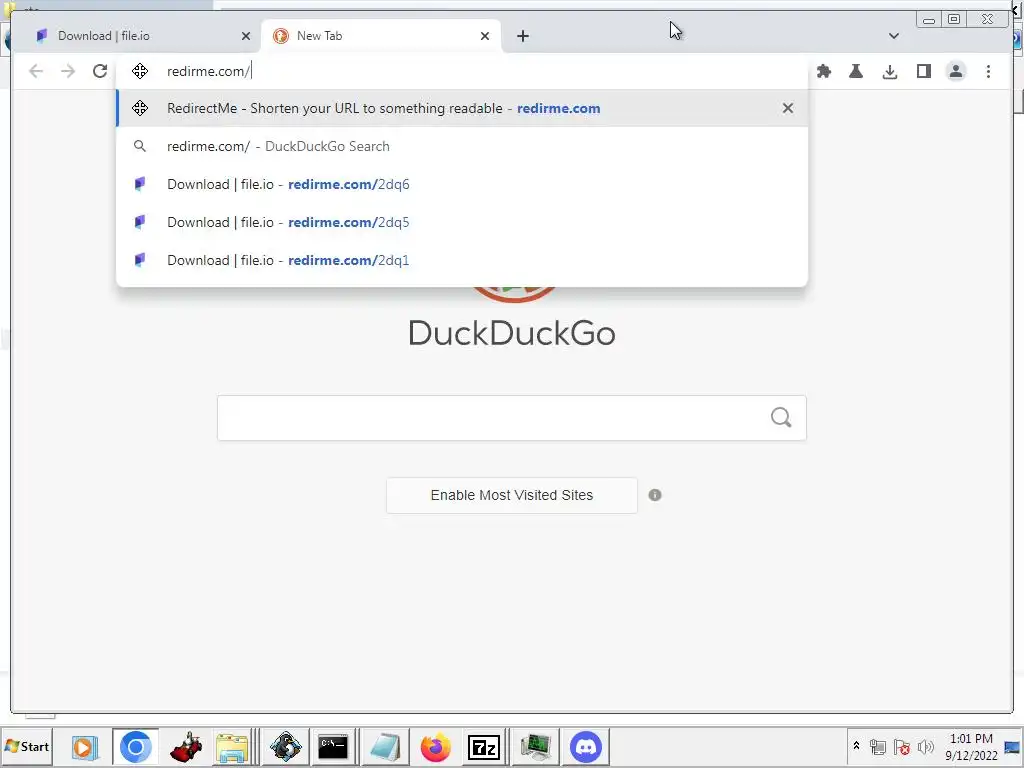
Task: Click the clock showing 1:01 PM
Action: (971, 746)
